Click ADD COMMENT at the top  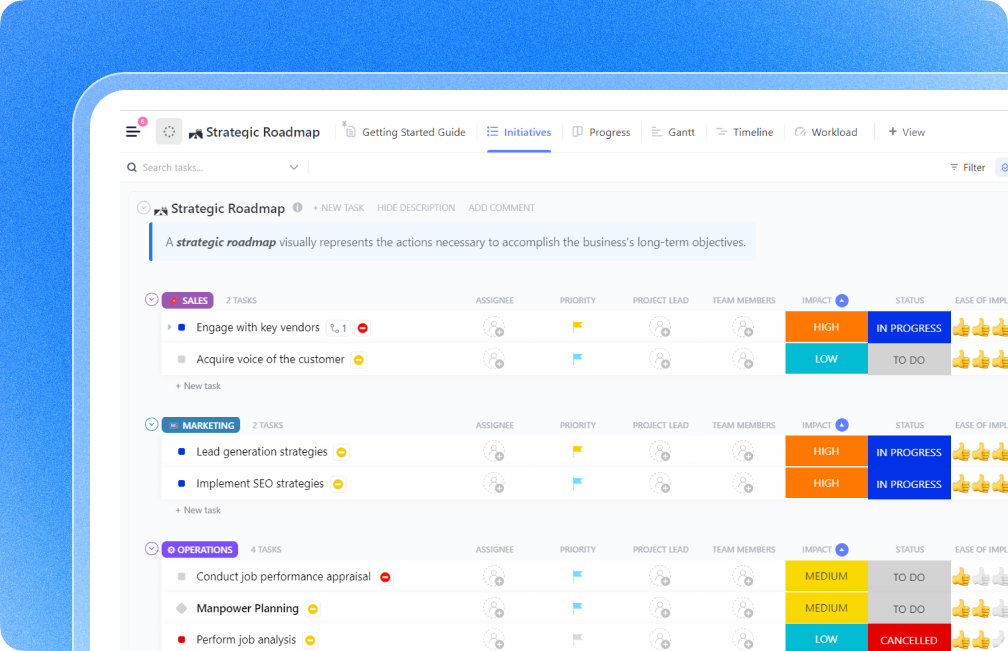point(501,207)
